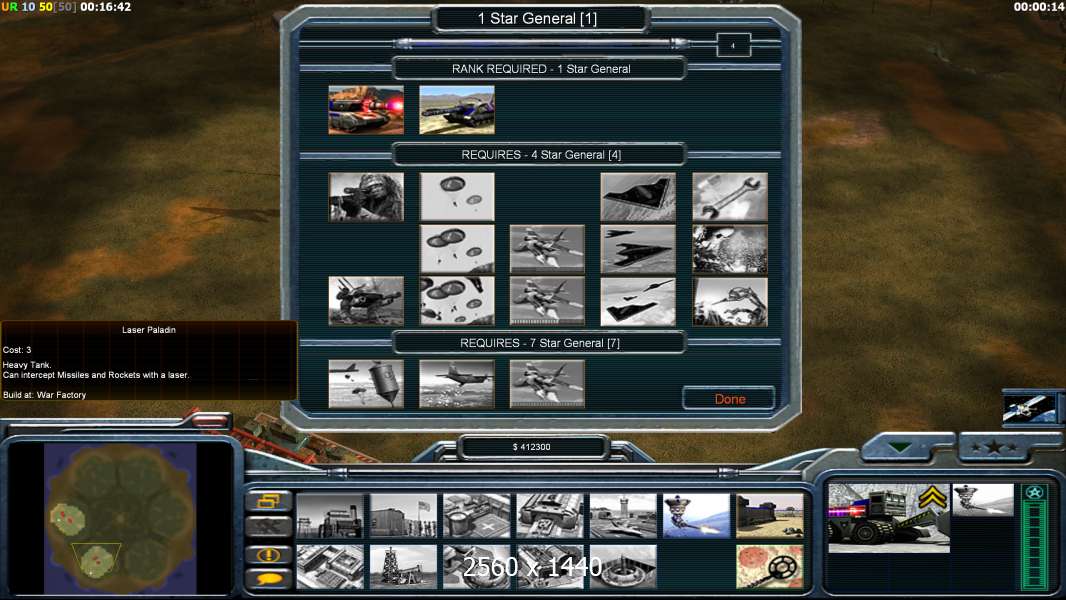Click the star rank emblem above green bar

coord(1034,492)
